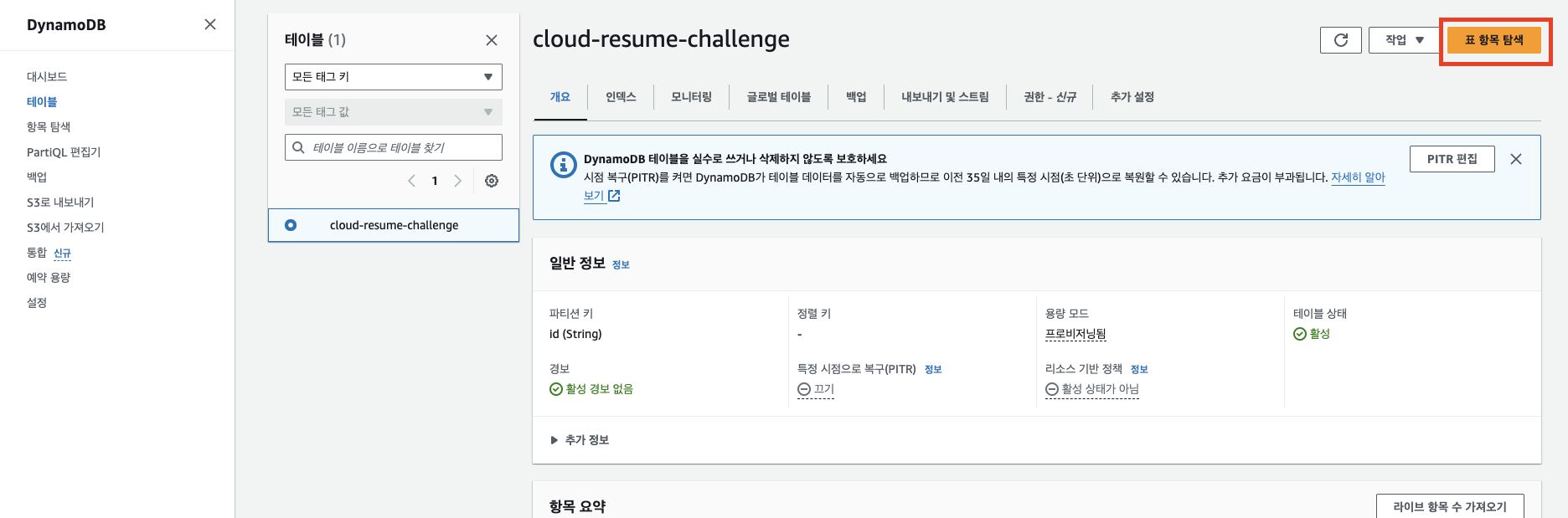Open 예약 용량 in the sidebar
Screen dimensions: 1568x518
tap(49, 278)
